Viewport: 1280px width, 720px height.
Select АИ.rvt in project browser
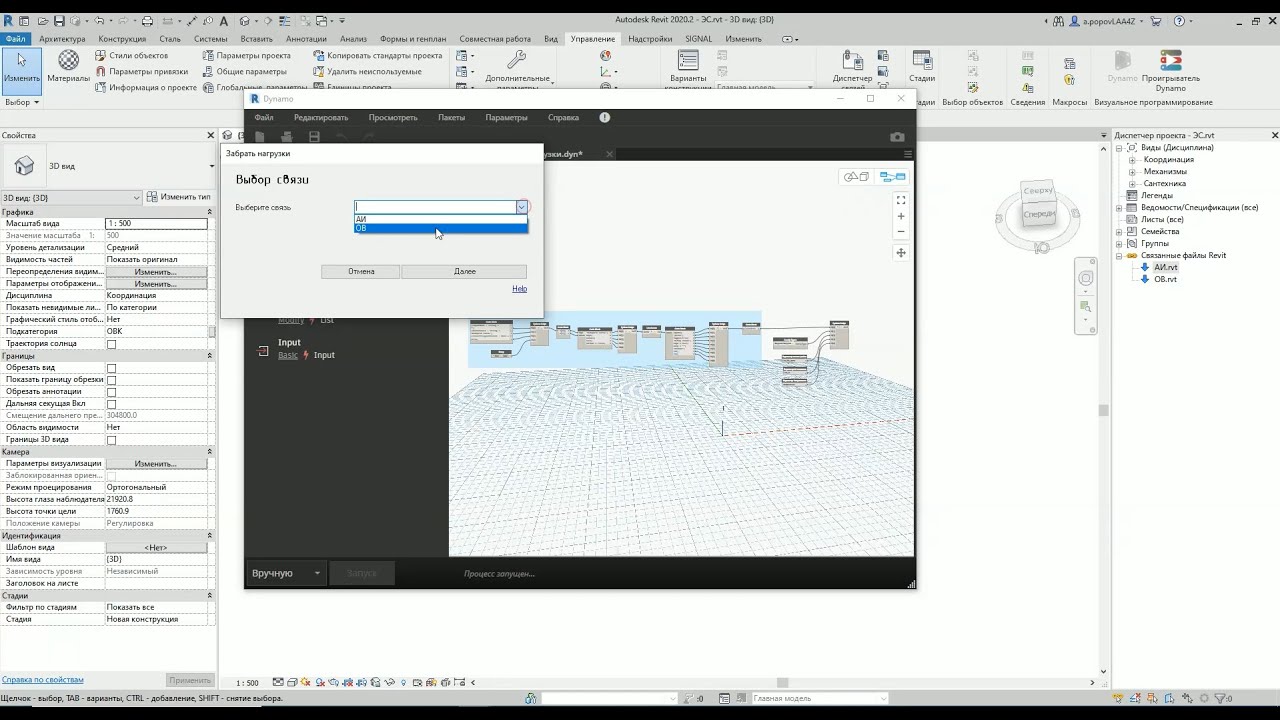tap(1166, 268)
